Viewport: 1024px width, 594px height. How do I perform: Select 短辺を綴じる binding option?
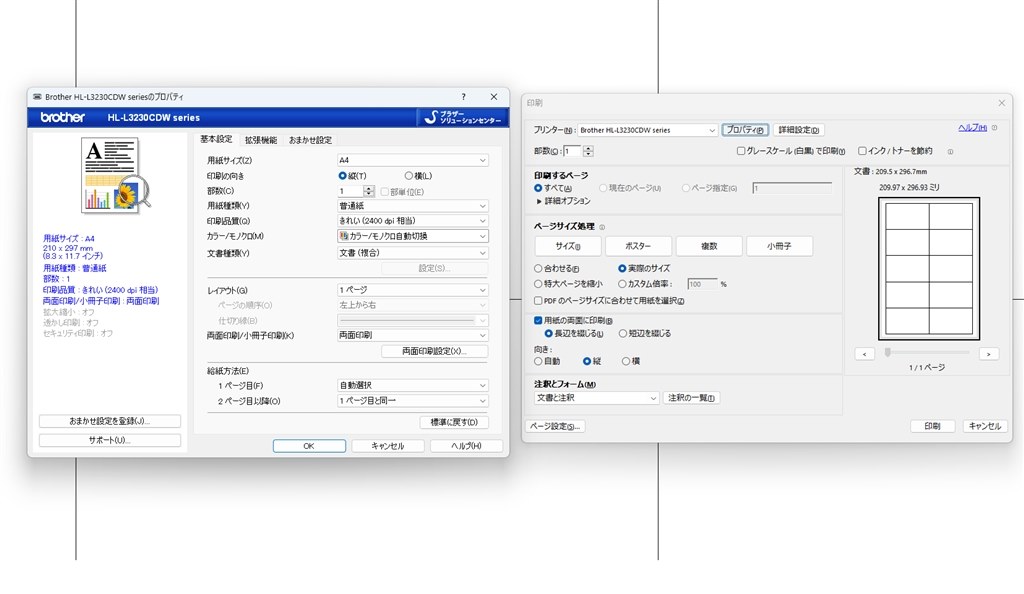623,333
